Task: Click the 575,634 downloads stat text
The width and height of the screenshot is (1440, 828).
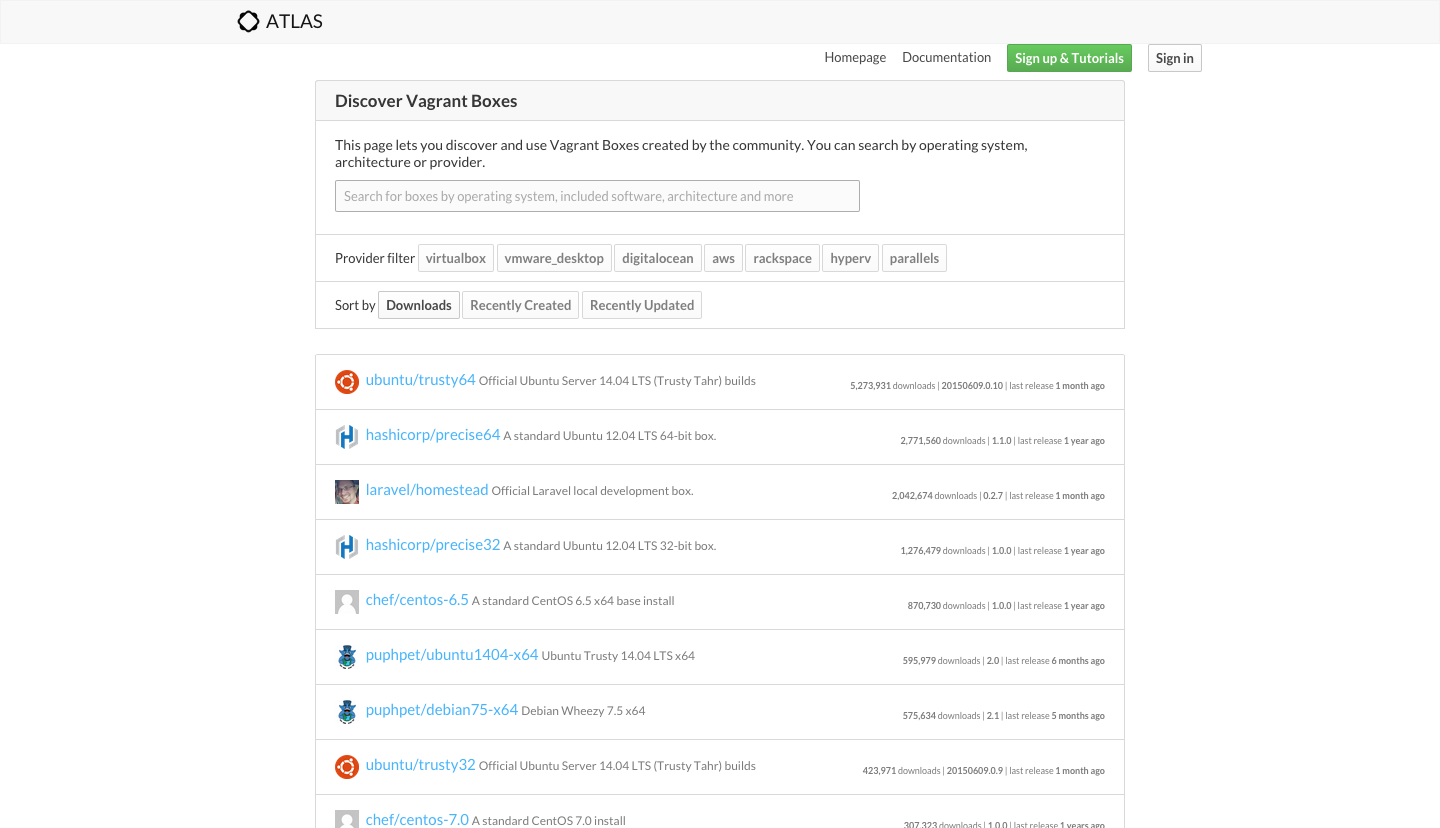Action: (x=941, y=716)
